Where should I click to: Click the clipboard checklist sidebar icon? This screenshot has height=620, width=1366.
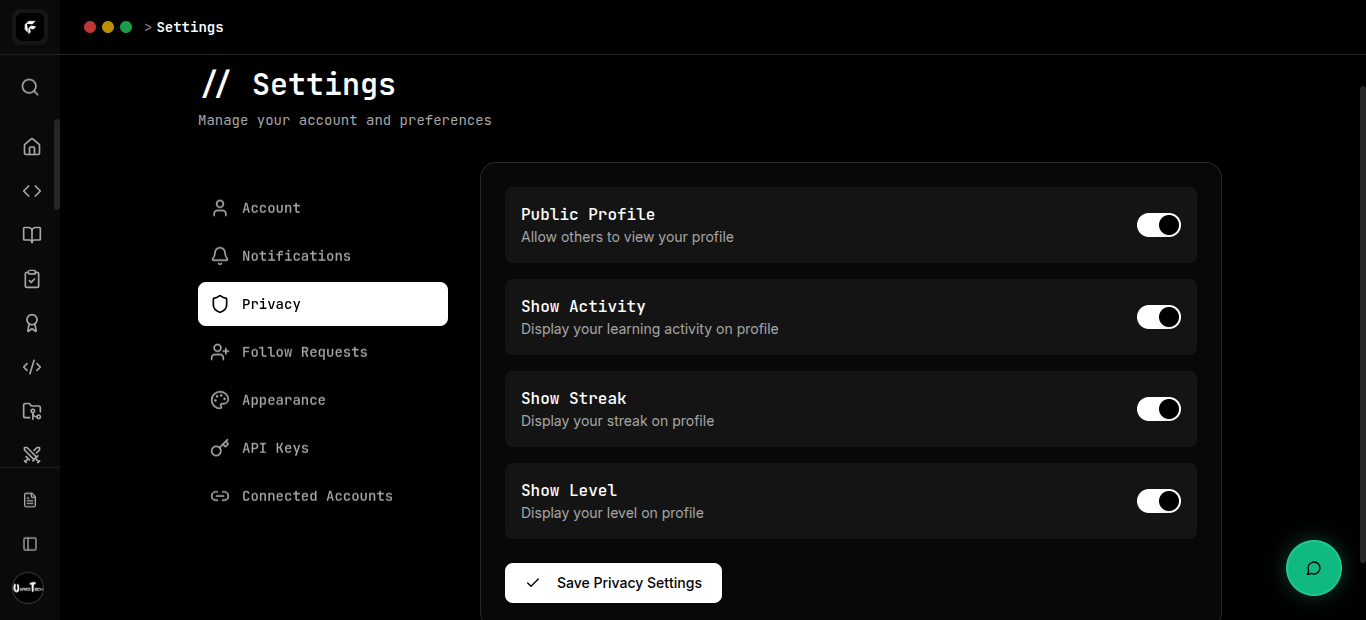tap(31, 279)
